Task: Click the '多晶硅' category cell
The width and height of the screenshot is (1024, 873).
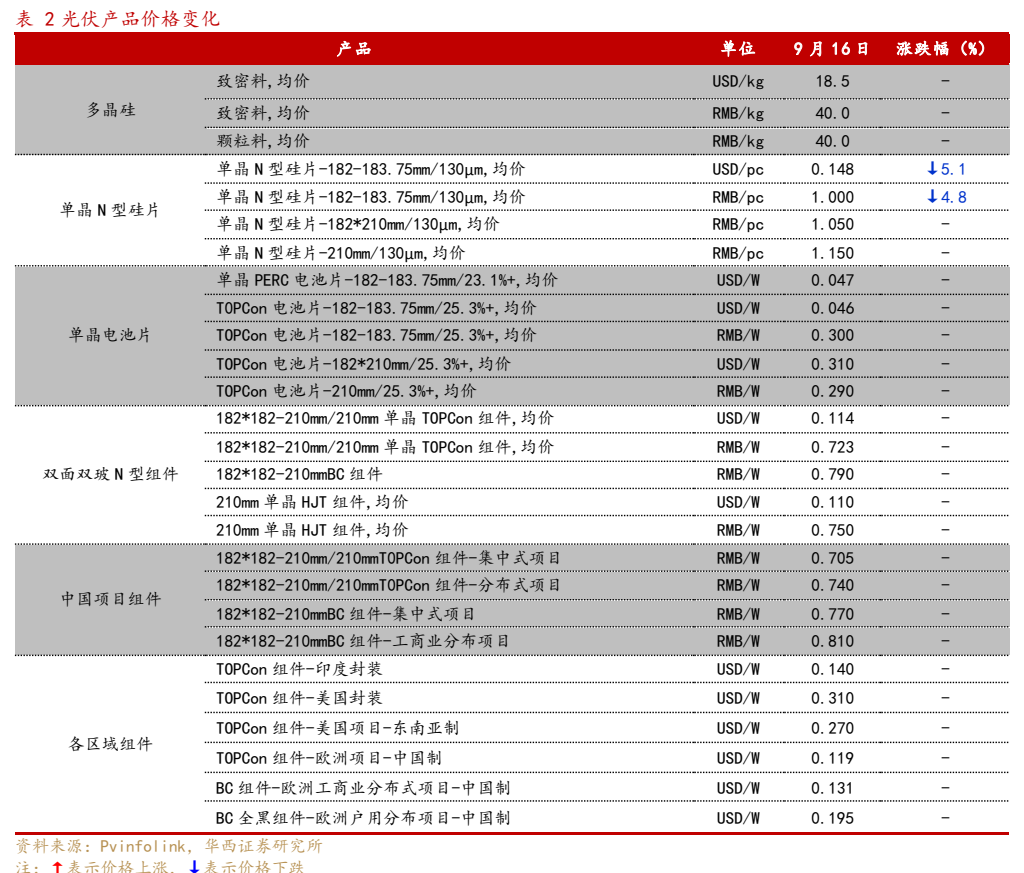Action: tap(111, 110)
